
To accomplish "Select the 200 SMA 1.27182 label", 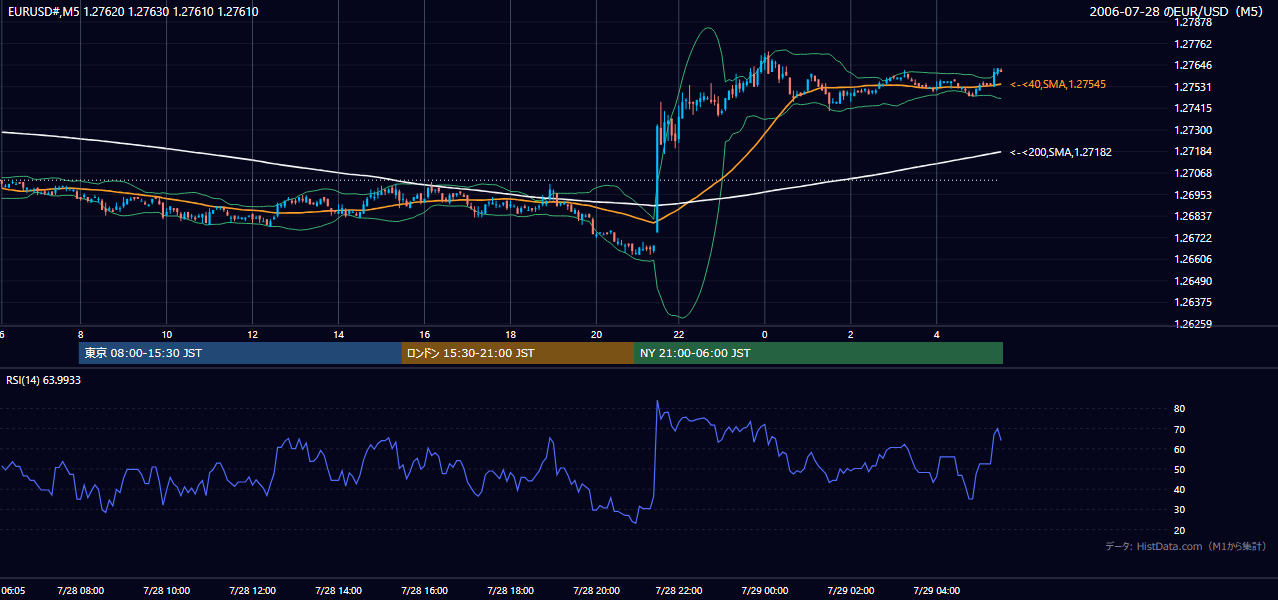I will [x=1061, y=153].
